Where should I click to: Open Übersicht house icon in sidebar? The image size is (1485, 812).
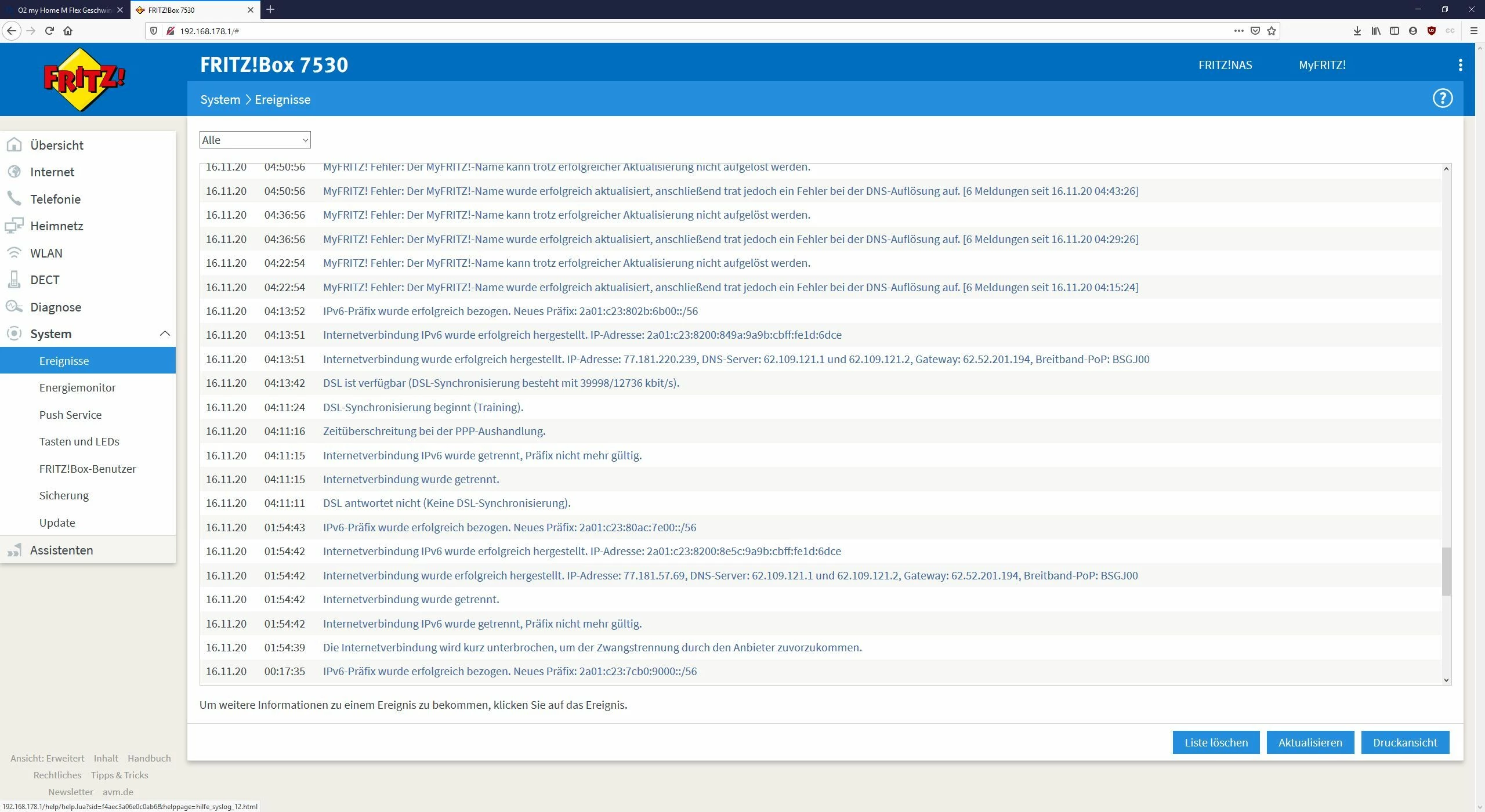tap(14, 145)
